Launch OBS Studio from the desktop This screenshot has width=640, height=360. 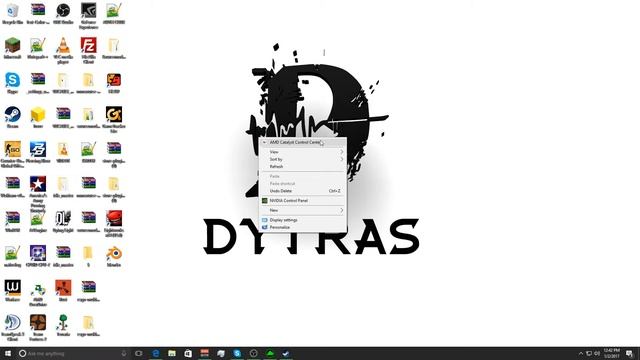point(63,11)
